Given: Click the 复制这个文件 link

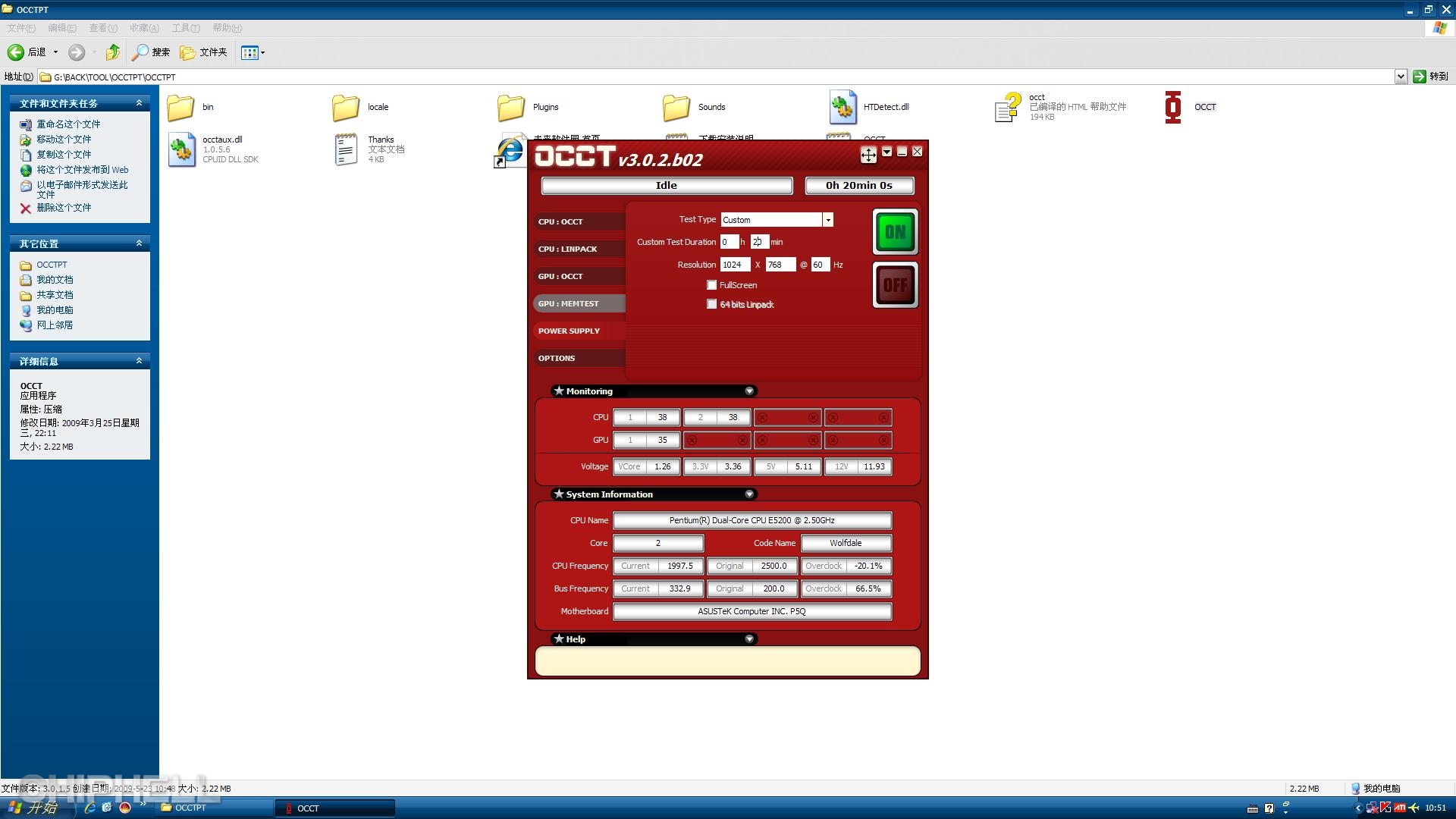Looking at the screenshot, I should (x=64, y=155).
